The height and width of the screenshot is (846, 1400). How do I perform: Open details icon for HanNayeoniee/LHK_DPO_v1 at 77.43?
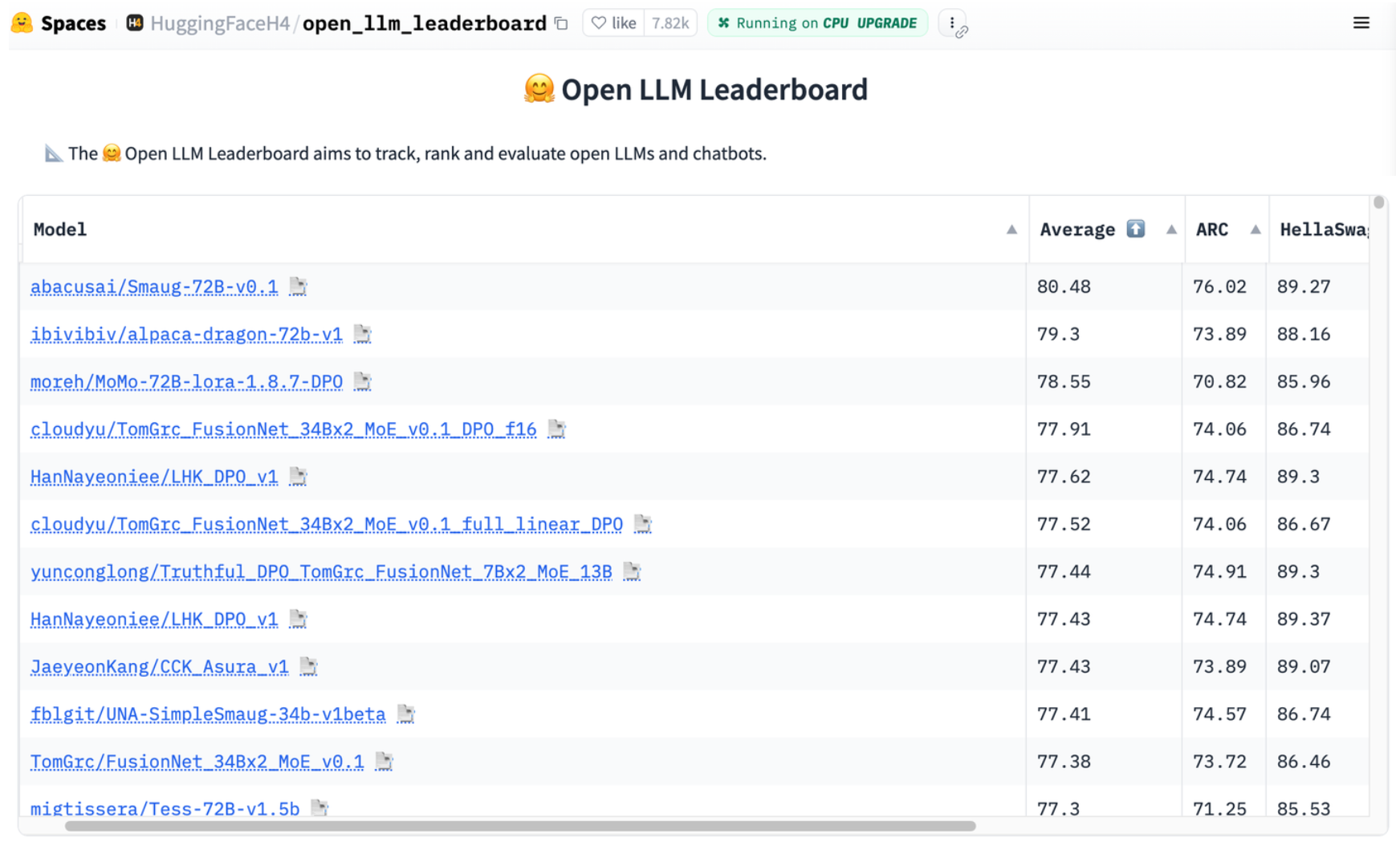point(298,619)
